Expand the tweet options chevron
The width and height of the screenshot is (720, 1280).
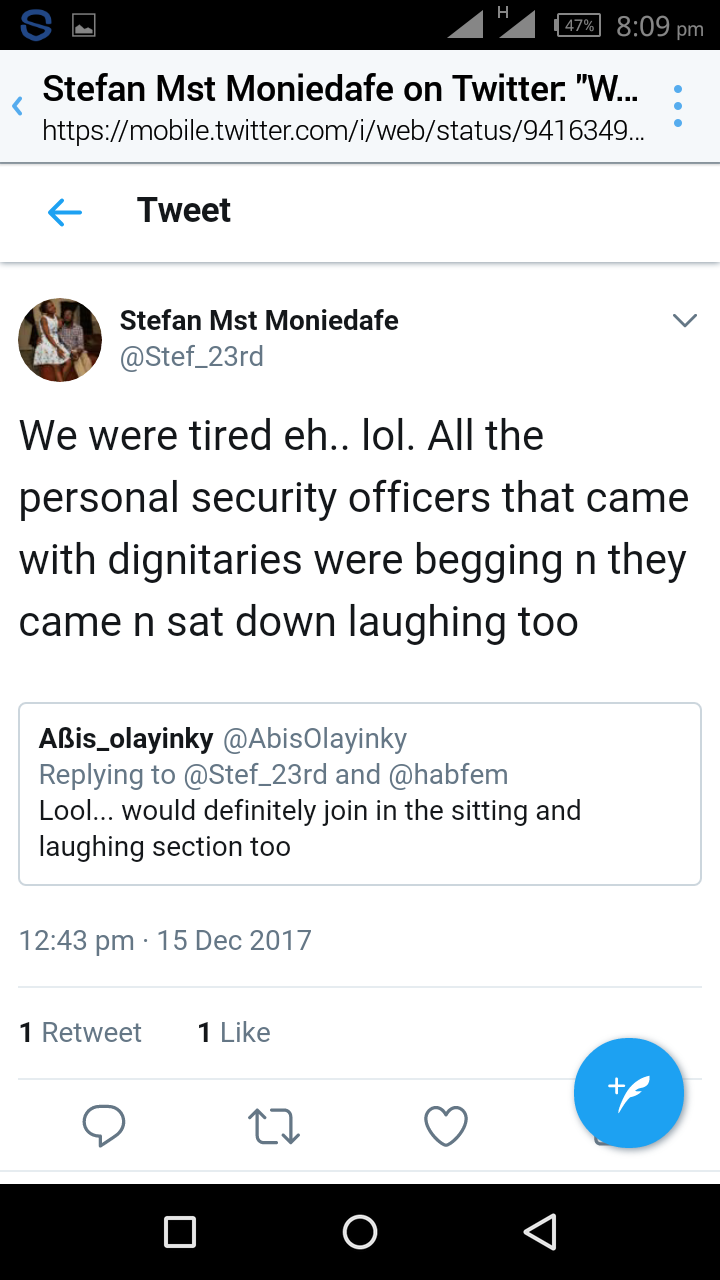click(685, 321)
